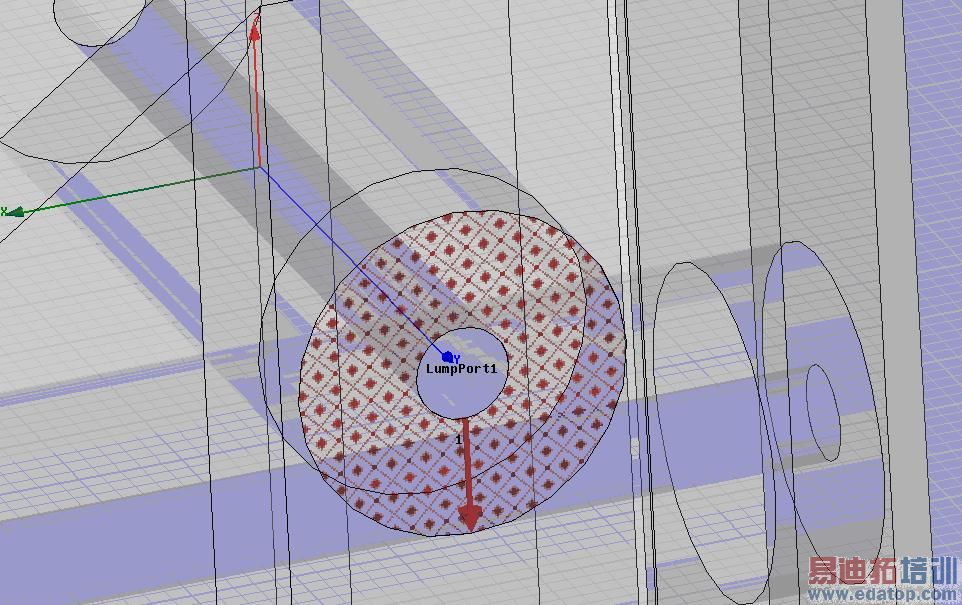
Task: Click the green X axis arrow tip
Action: (x=13, y=212)
